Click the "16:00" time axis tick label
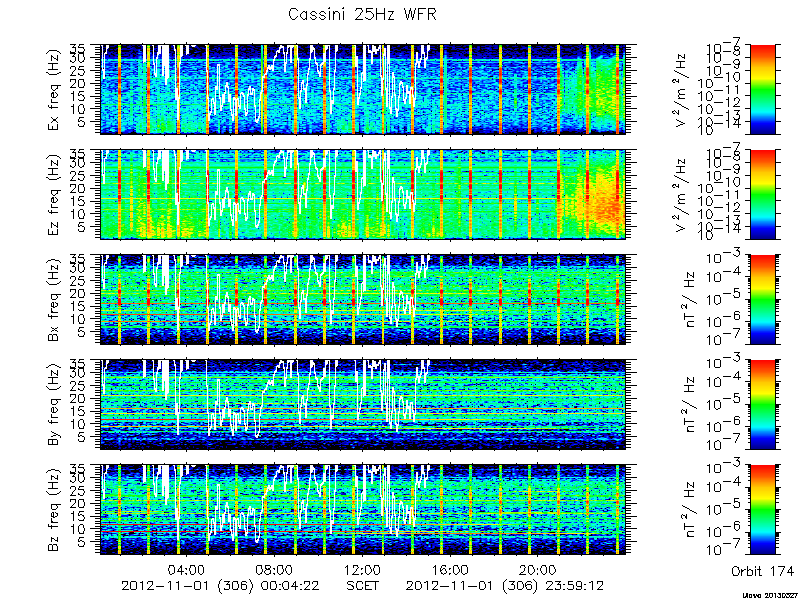 tap(451, 569)
